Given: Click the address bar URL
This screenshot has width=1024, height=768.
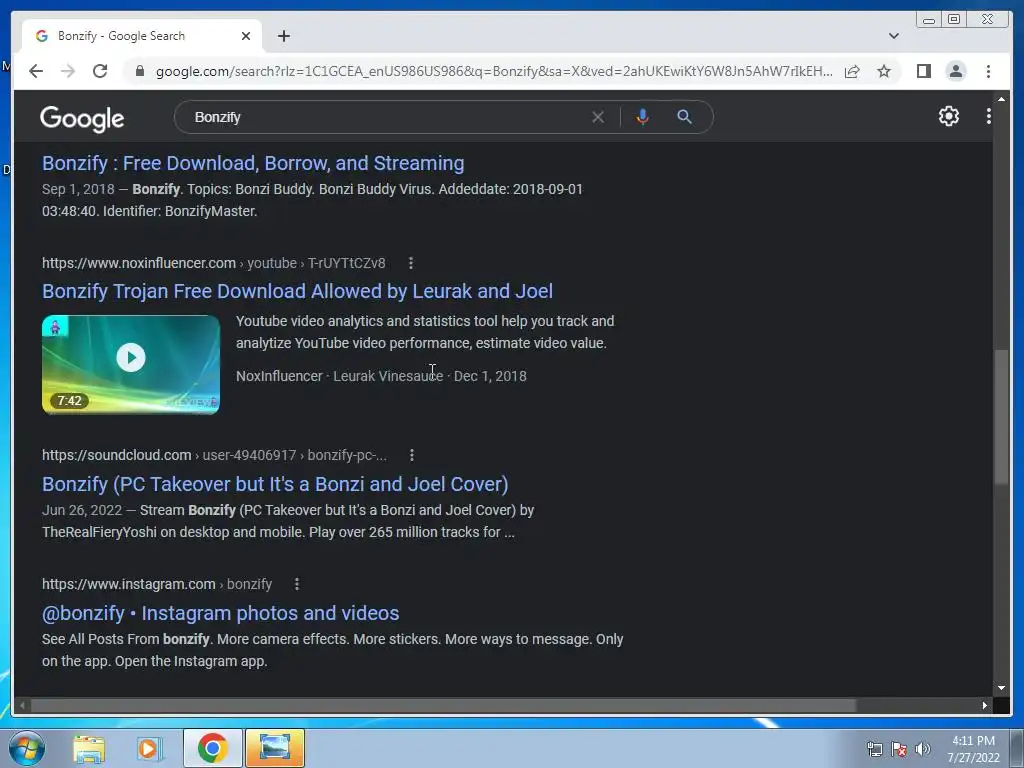Looking at the screenshot, I should click(494, 71).
